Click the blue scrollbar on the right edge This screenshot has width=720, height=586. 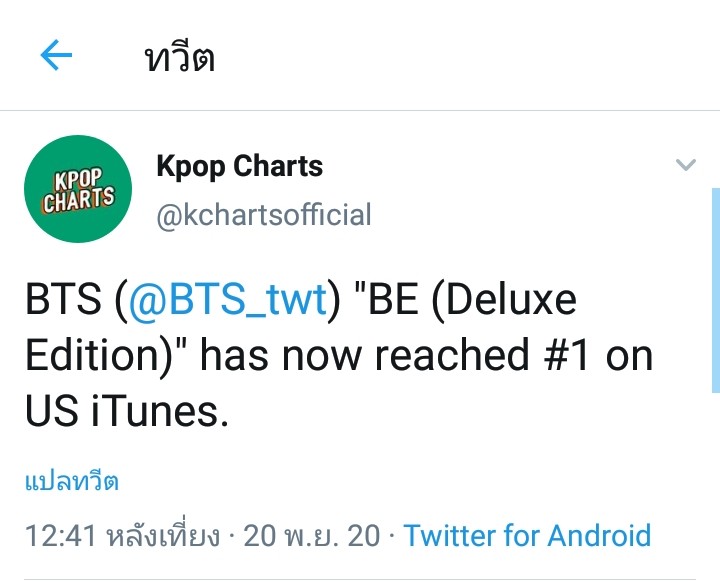(714, 290)
